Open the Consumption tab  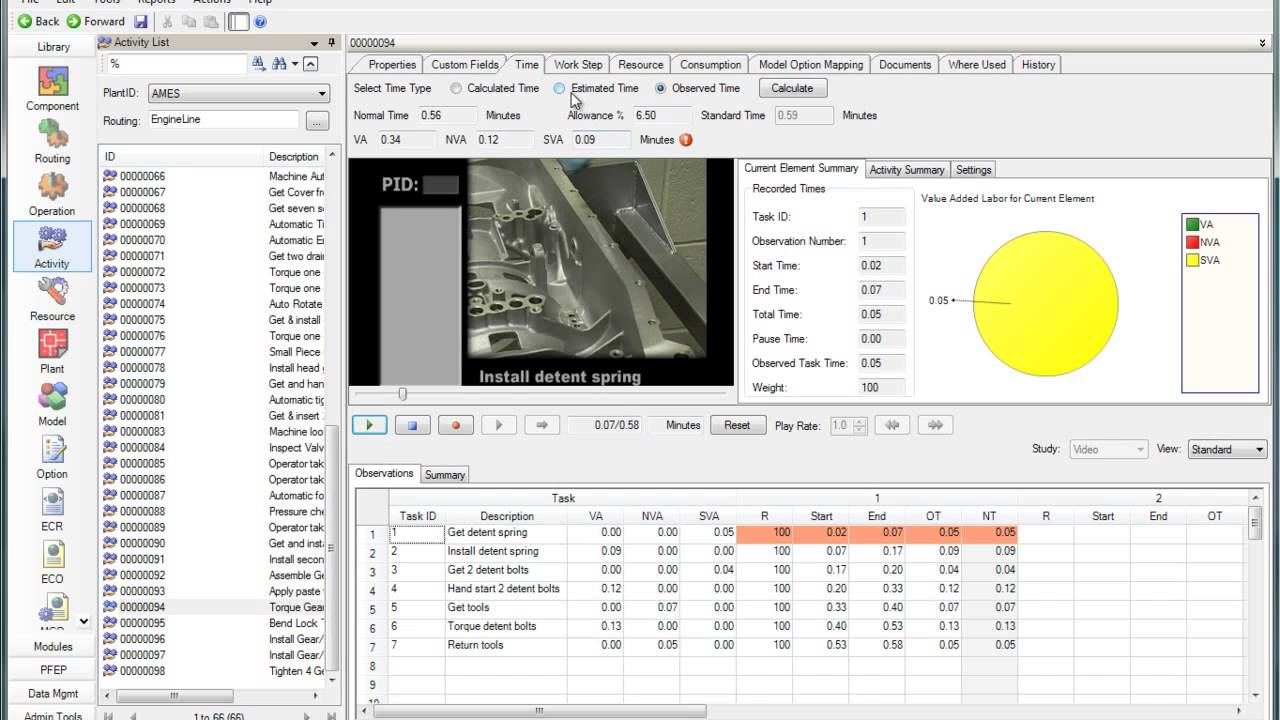coord(710,64)
